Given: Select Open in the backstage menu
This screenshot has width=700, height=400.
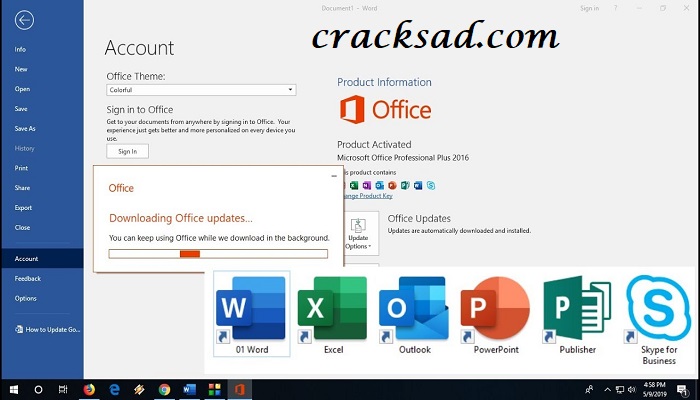Looking at the screenshot, I should pyautogui.click(x=22, y=89).
